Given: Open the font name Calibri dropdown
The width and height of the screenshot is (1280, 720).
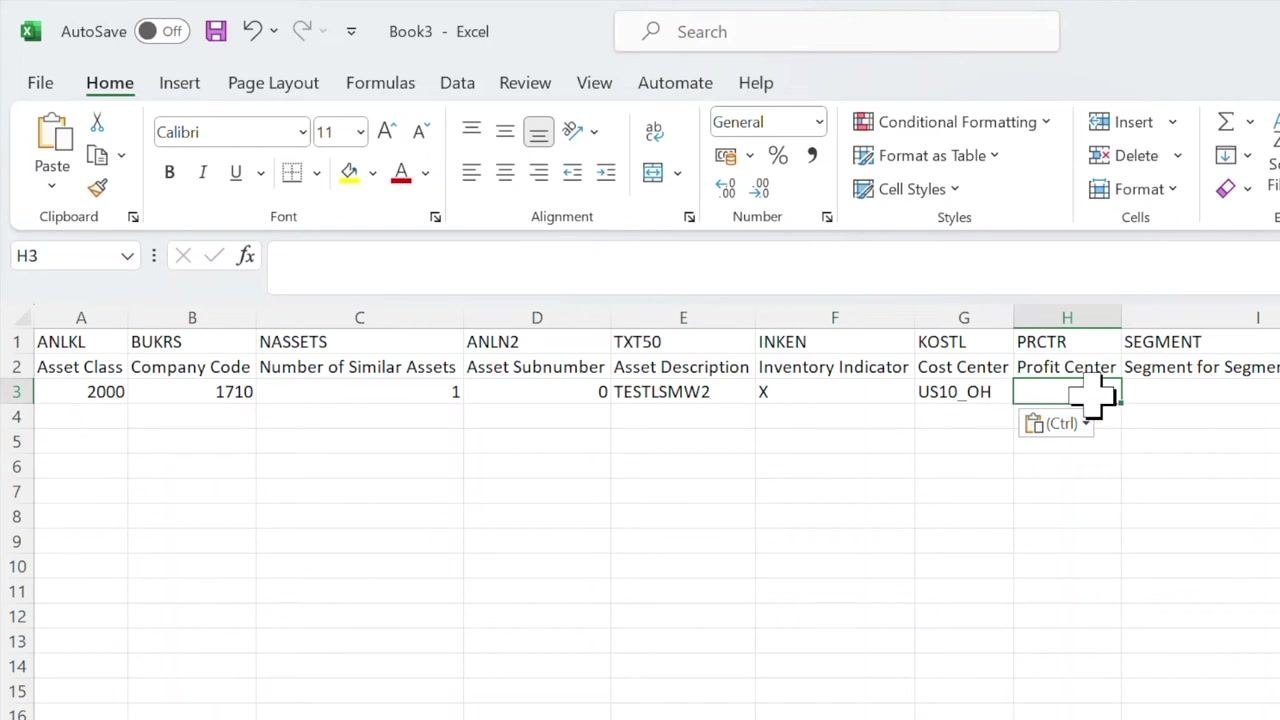Looking at the screenshot, I should click(302, 132).
